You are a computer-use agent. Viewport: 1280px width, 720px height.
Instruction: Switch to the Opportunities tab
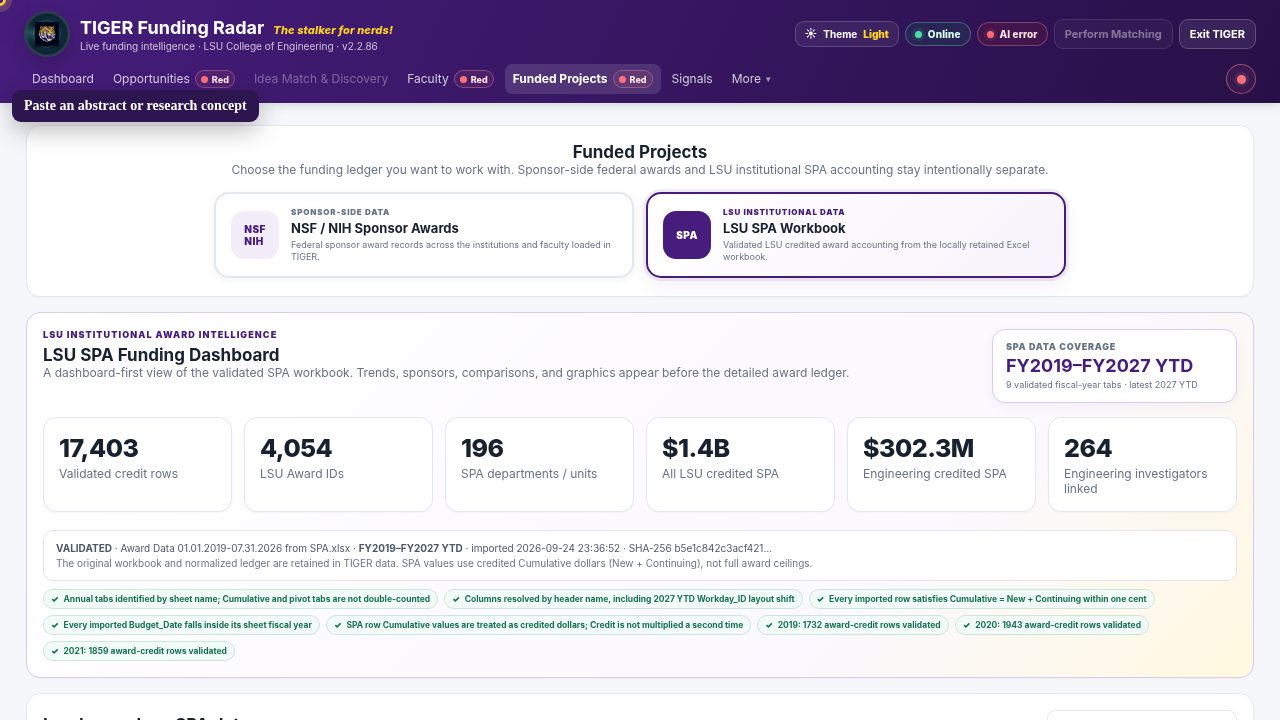[174, 79]
